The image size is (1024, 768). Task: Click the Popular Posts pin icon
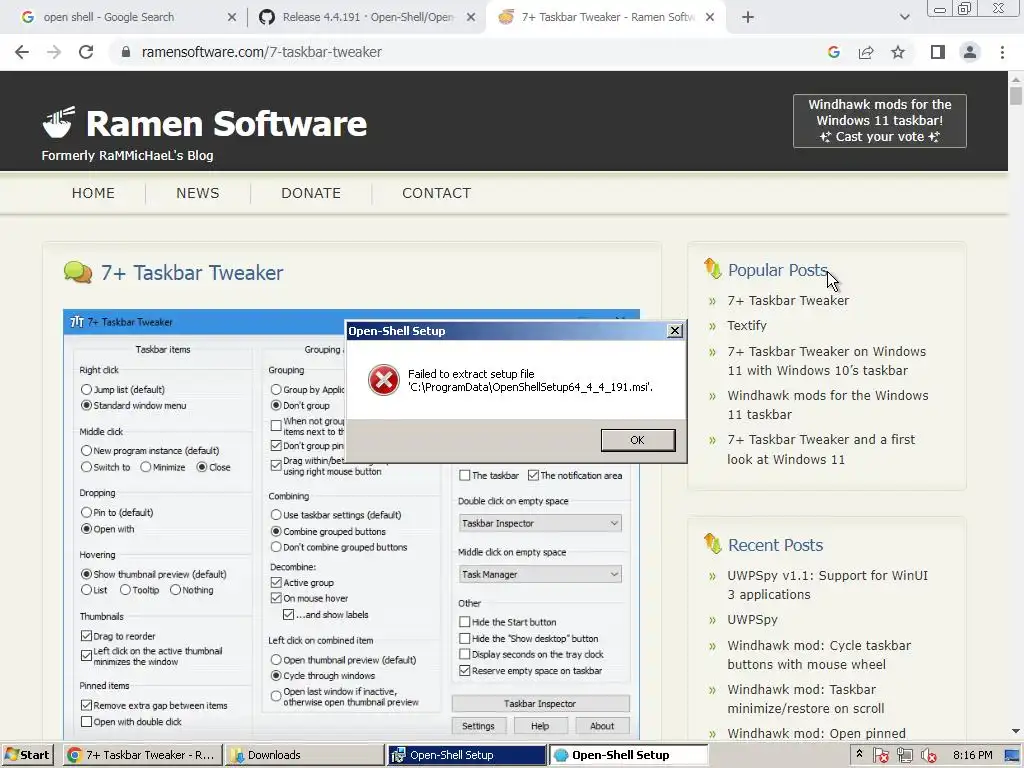[712, 268]
